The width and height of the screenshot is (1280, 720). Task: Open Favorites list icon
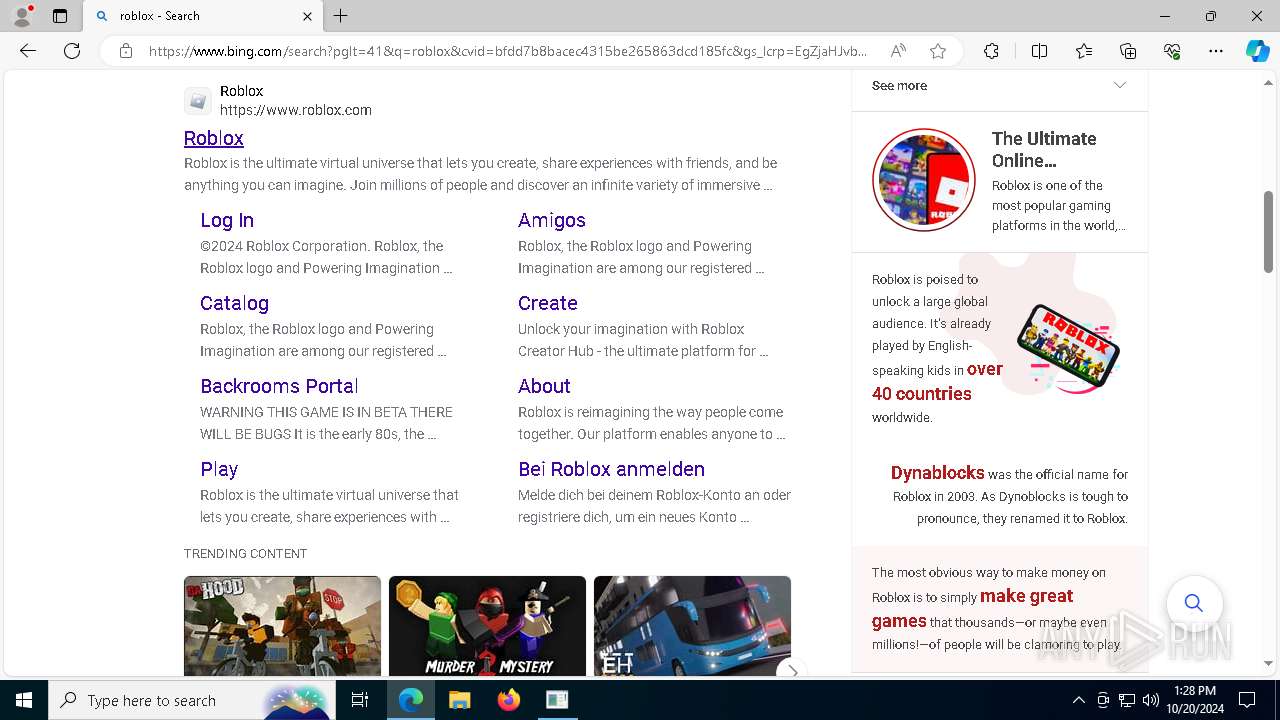[x=1084, y=51]
